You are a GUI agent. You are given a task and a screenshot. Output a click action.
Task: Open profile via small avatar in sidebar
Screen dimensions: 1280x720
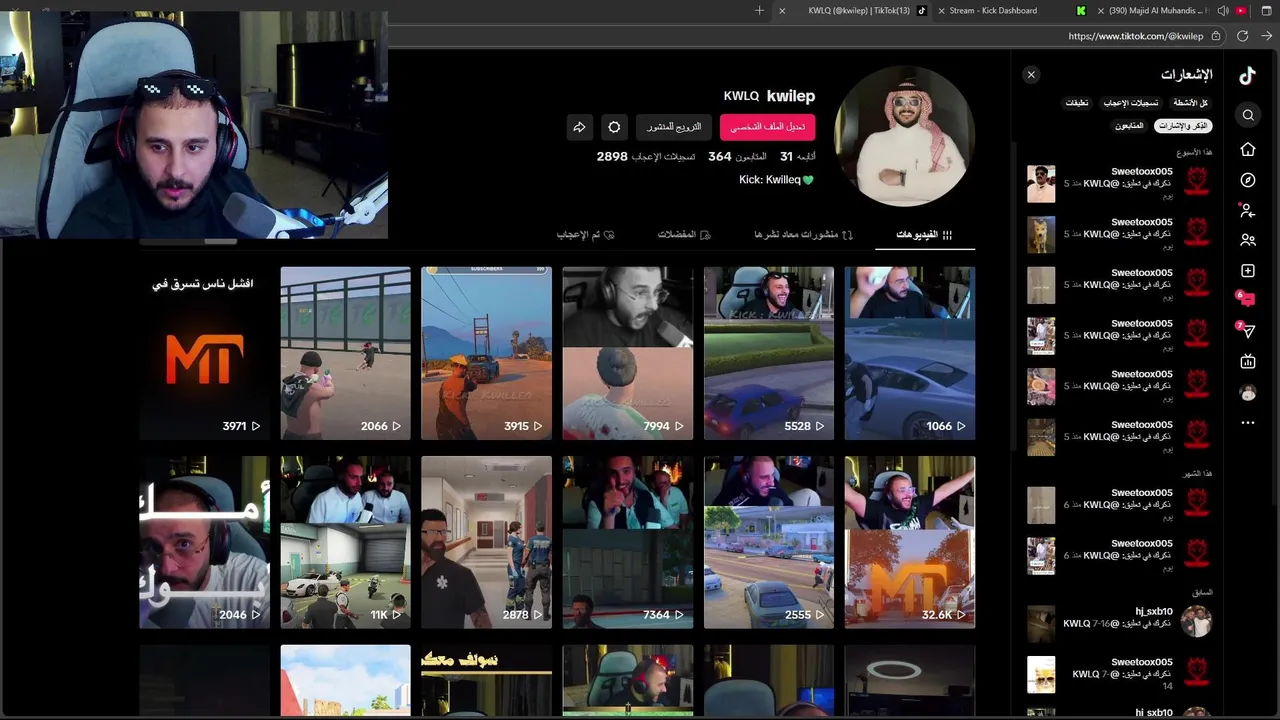click(1248, 393)
